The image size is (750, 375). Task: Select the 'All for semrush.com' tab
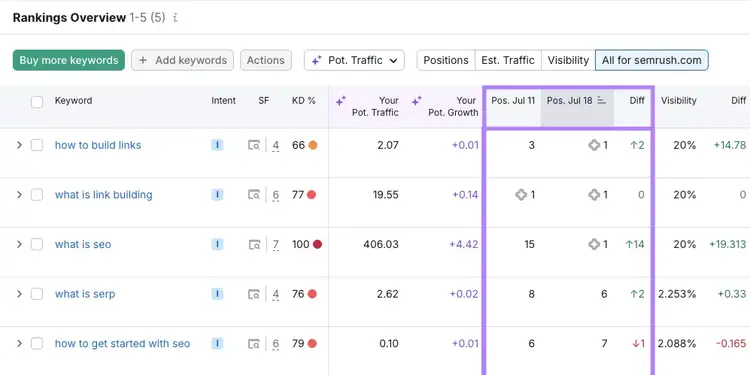coord(651,60)
